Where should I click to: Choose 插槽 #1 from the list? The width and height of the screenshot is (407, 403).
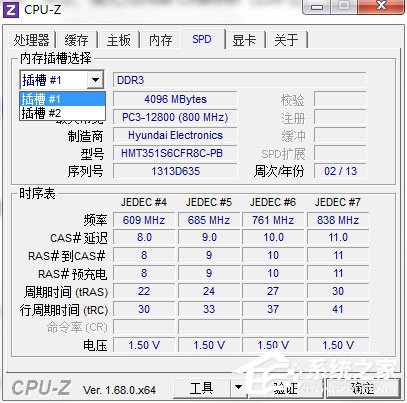tap(63, 99)
